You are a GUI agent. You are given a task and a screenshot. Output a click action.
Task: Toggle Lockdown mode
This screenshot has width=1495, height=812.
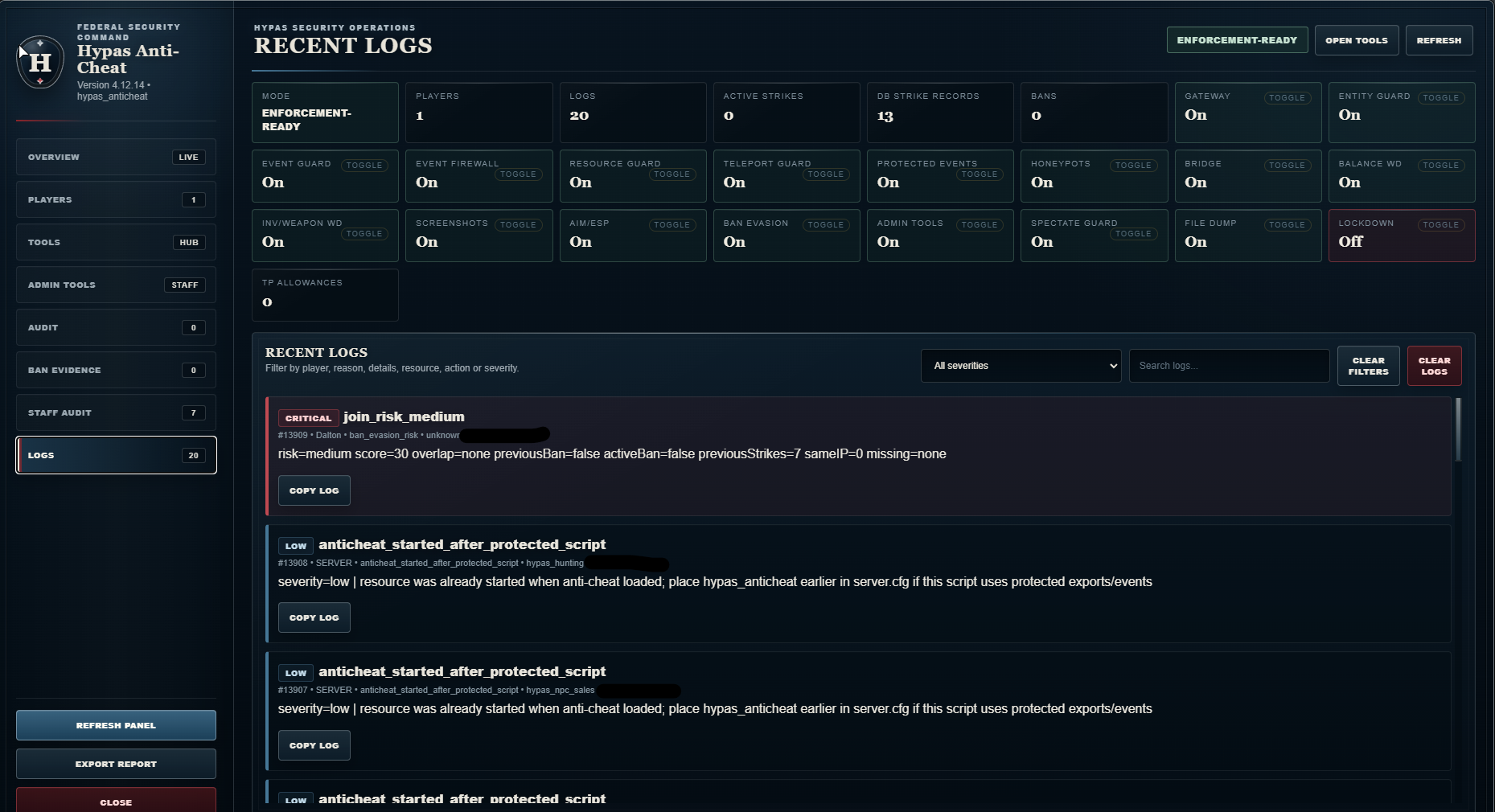tap(1440, 225)
